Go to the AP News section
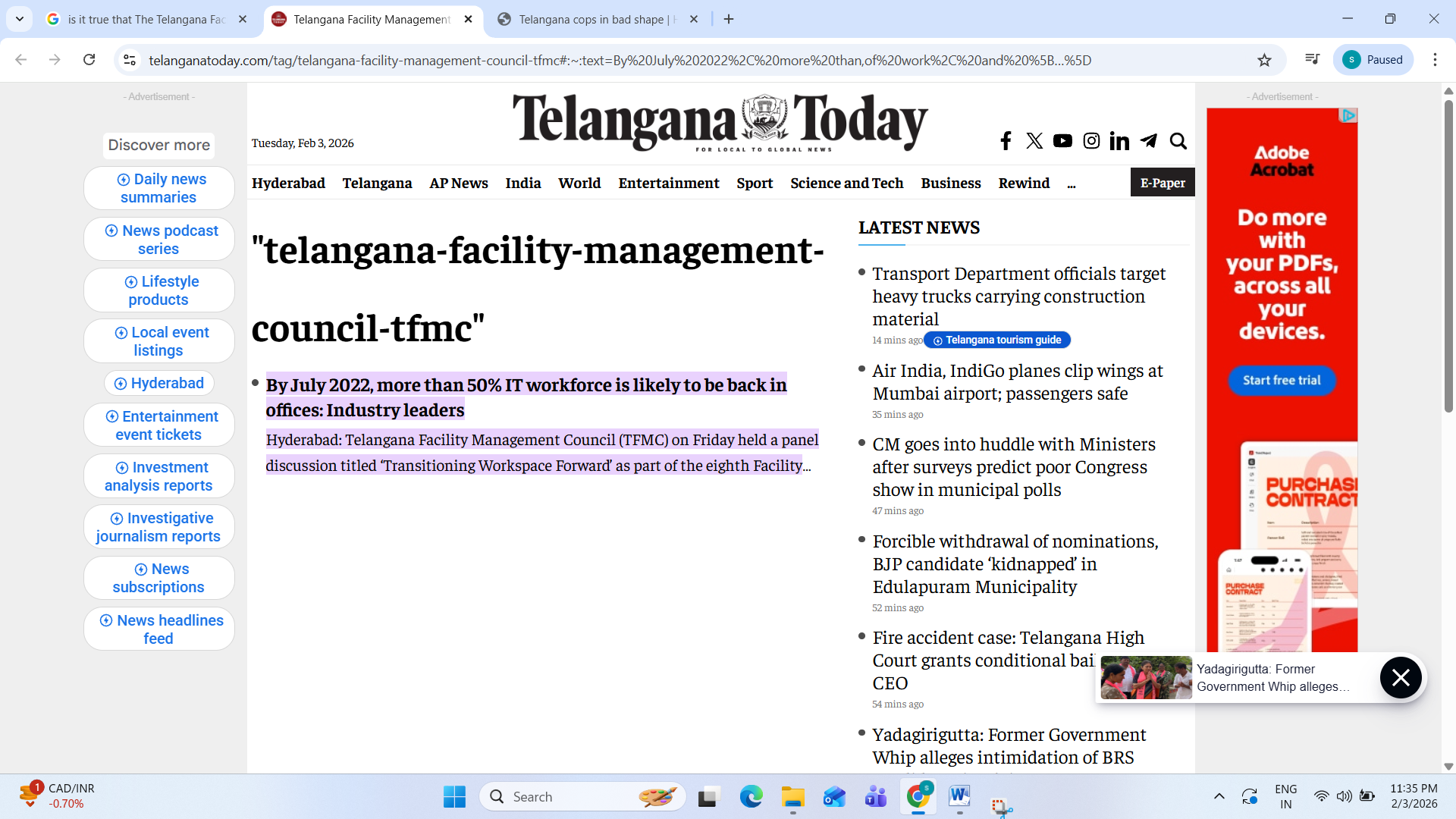The image size is (1456, 819). (459, 184)
